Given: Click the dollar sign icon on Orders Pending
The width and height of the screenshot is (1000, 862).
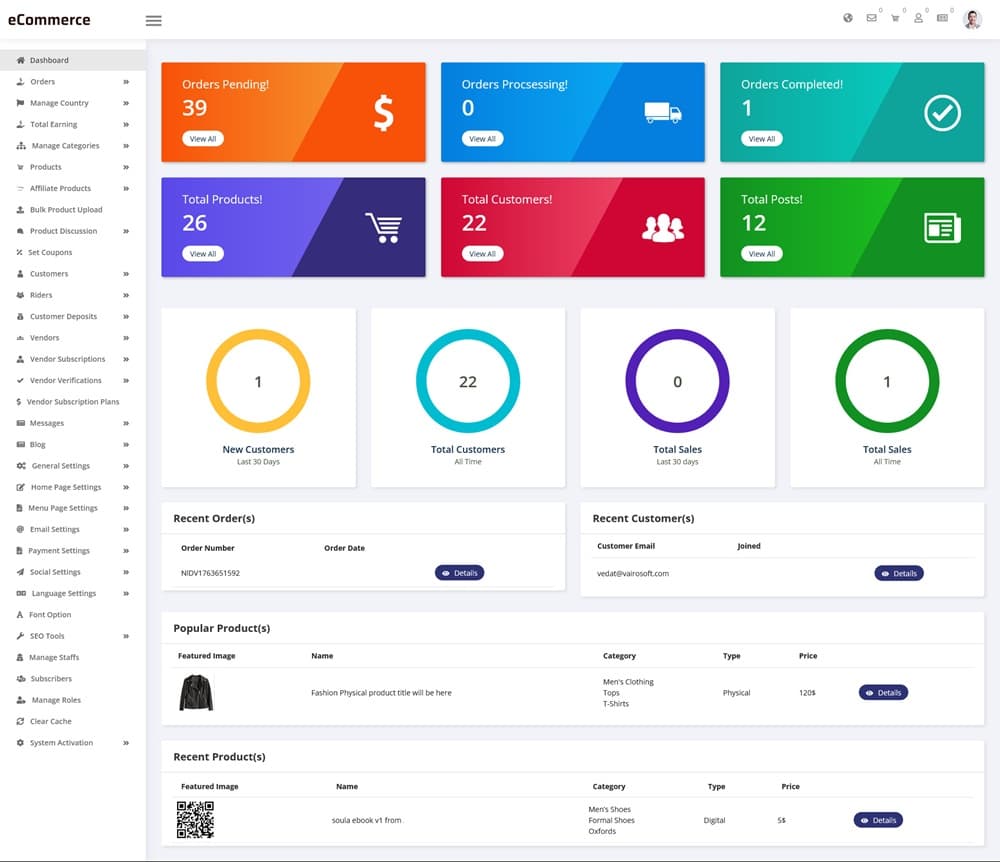Looking at the screenshot, I should tap(383, 113).
